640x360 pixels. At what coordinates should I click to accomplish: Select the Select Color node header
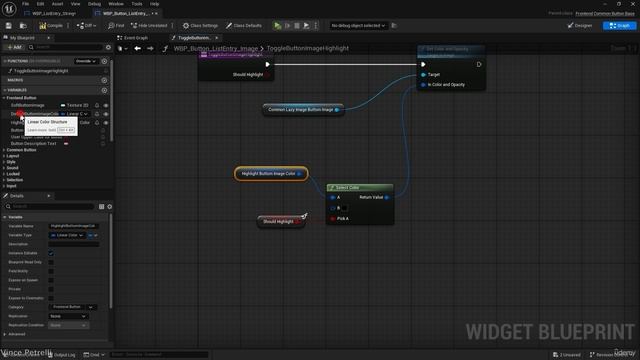(360, 188)
